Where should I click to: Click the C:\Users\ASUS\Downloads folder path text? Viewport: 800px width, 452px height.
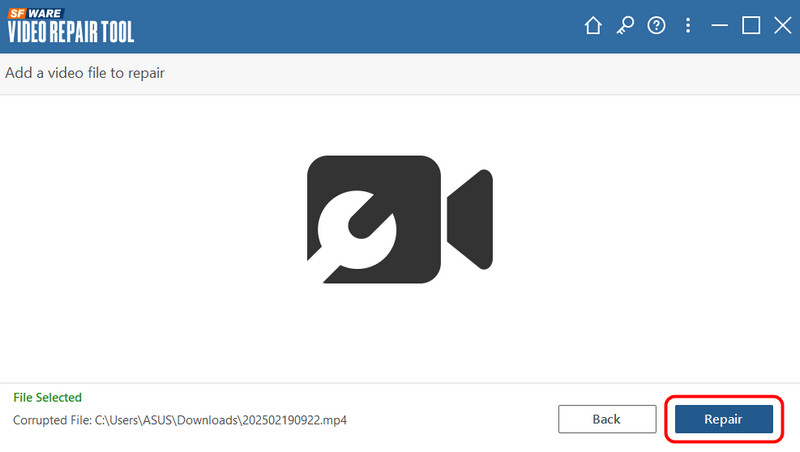(167, 419)
